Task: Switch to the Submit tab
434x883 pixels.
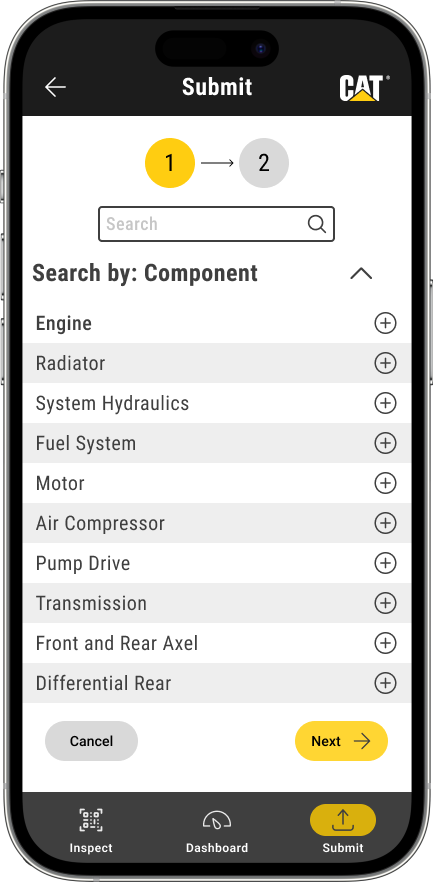Action: coord(343,830)
